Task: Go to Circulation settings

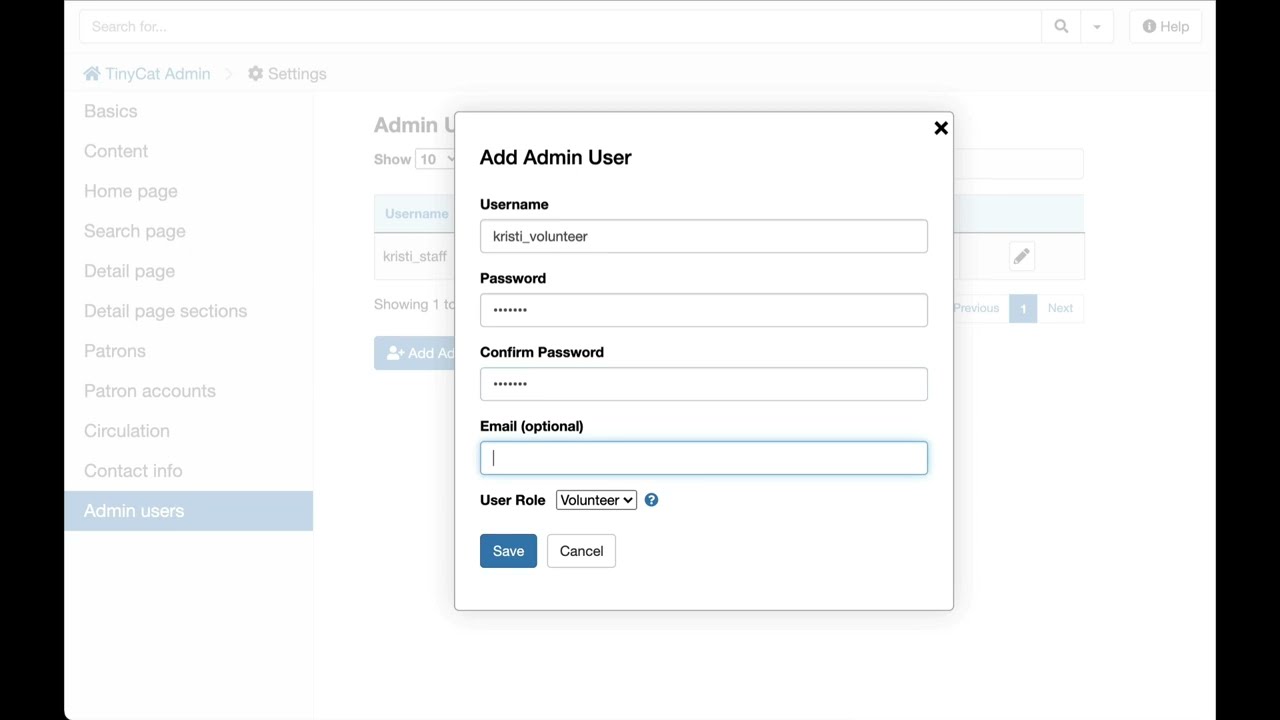Action: [127, 431]
